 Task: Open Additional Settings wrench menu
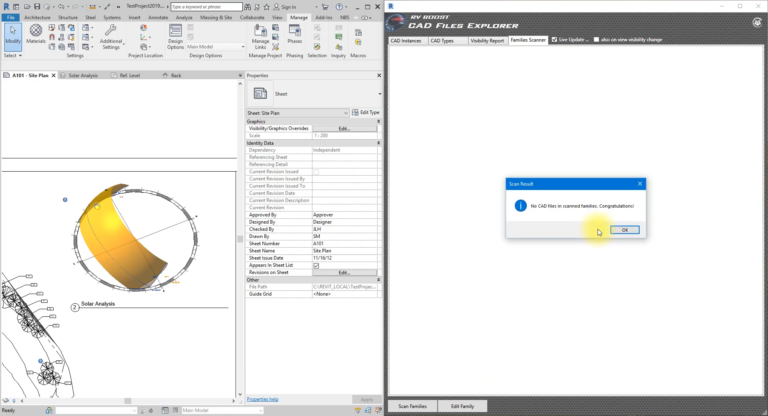[111, 37]
